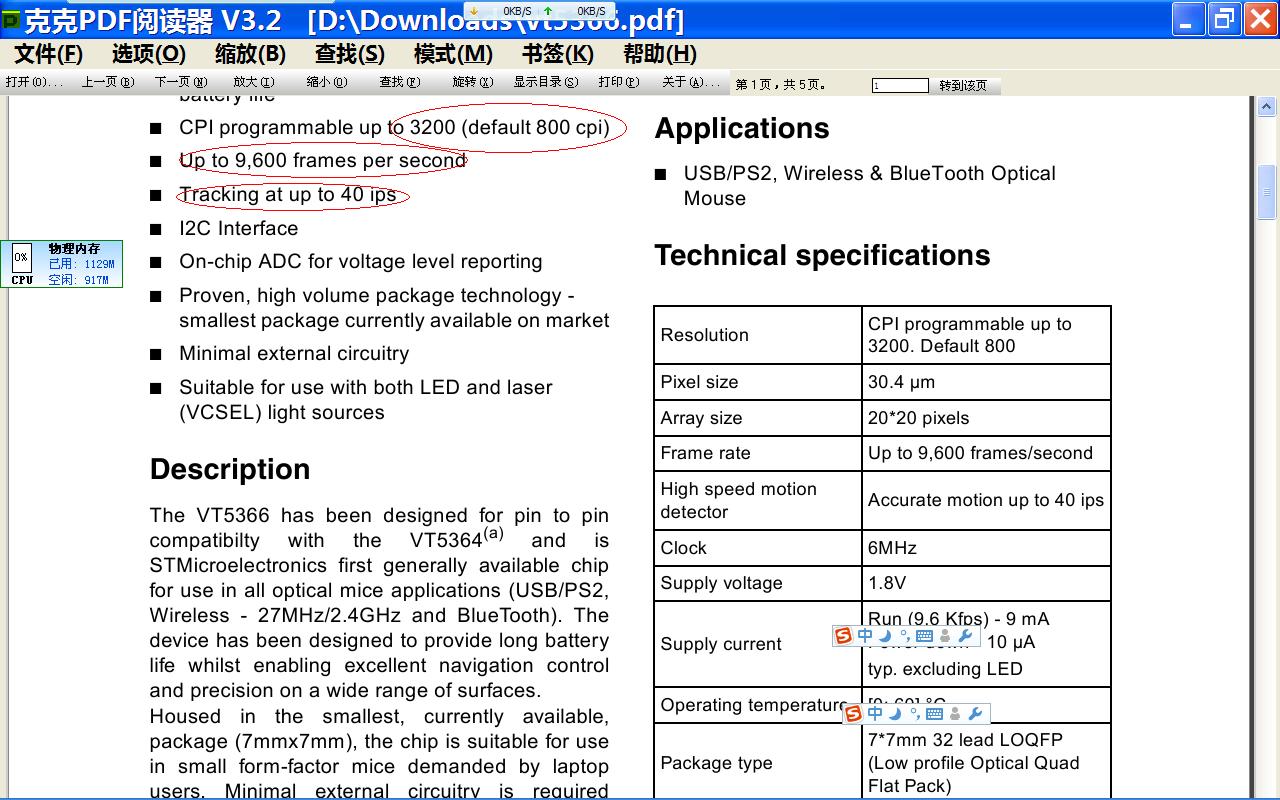Open soft keyboard on Operating temperature Sogou bar
The width and height of the screenshot is (1280, 800).
[934, 713]
